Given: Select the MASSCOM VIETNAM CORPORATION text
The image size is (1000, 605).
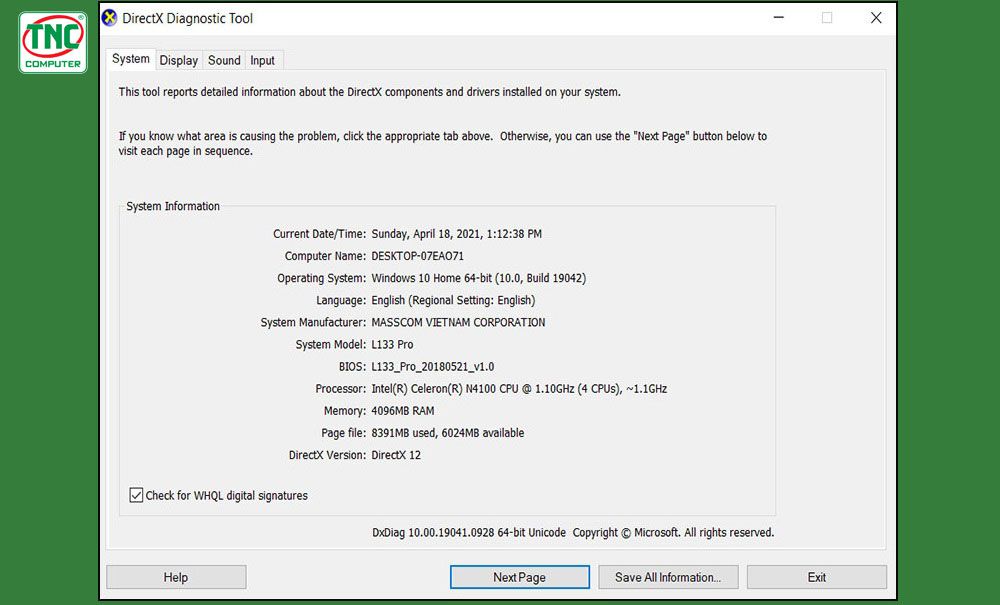Looking at the screenshot, I should (459, 323).
